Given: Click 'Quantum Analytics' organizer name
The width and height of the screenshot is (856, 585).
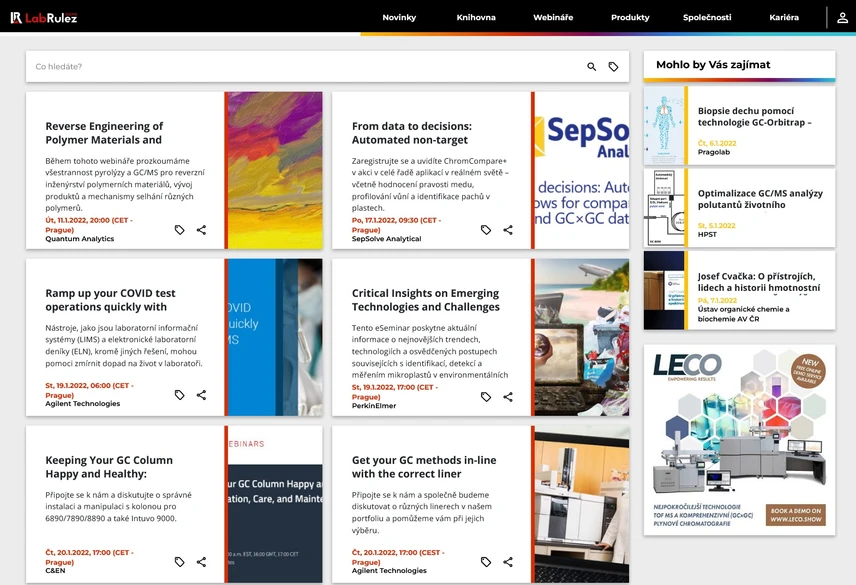Looking at the screenshot, I should tap(80, 239).
